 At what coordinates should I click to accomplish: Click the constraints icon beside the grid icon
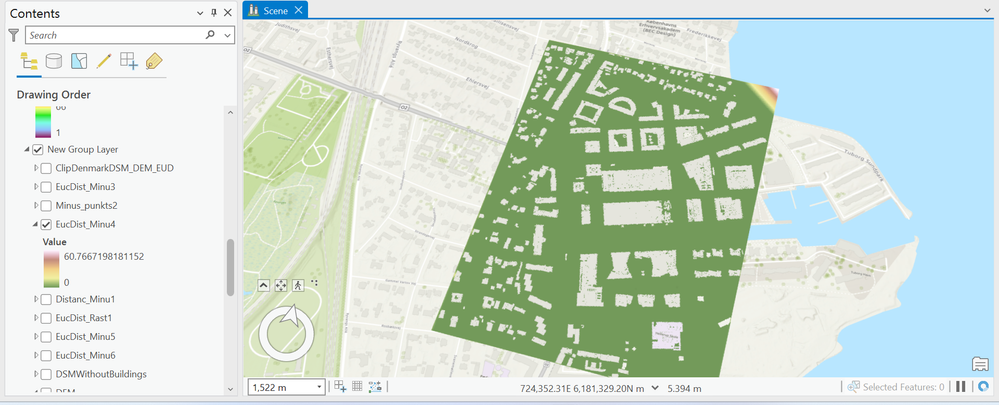click(375, 387)
